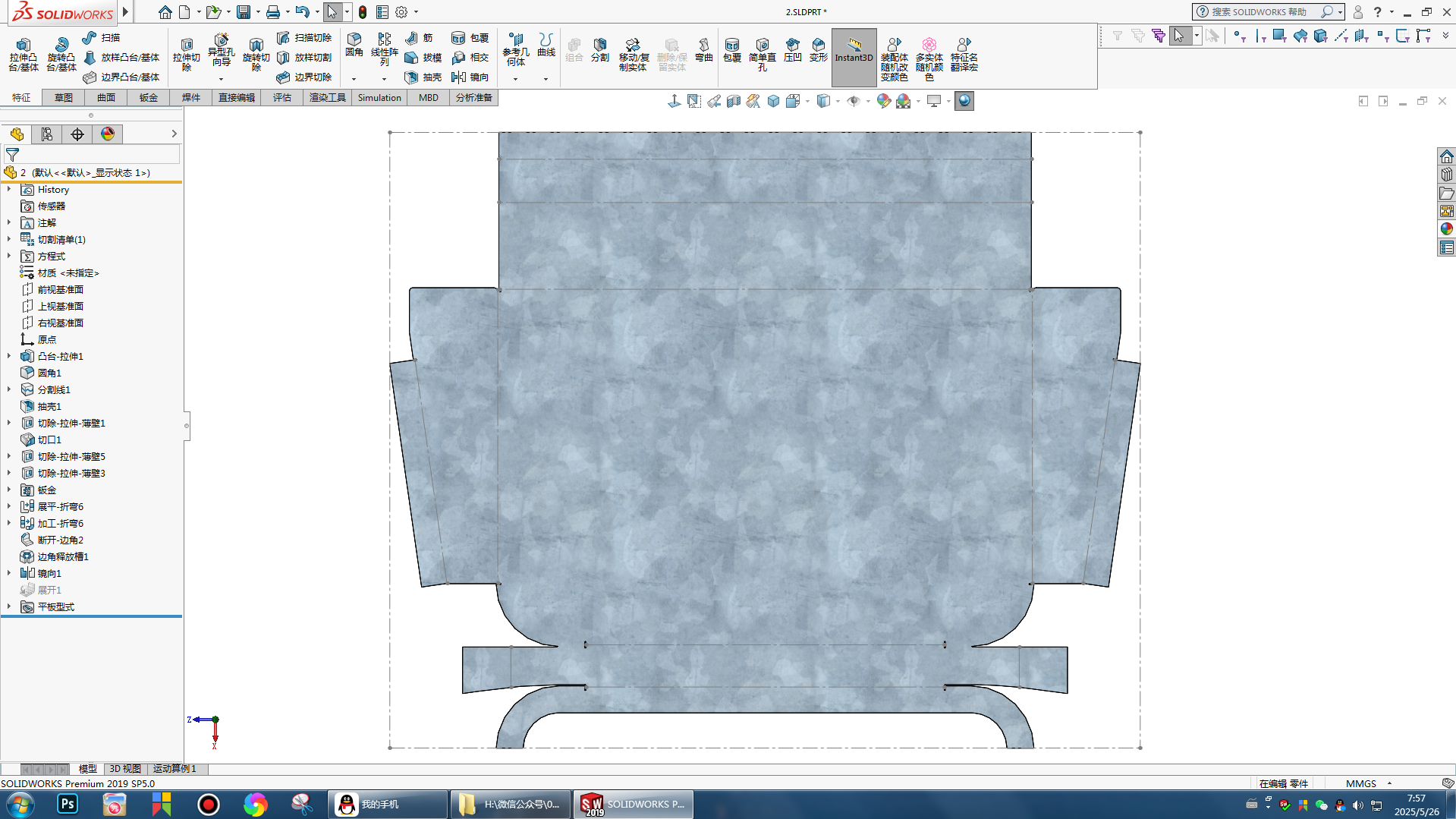Open the 钣金 sheet metal tab
Image resolution: width=1456 pixels, height=819 pixels.
[149, 97]
